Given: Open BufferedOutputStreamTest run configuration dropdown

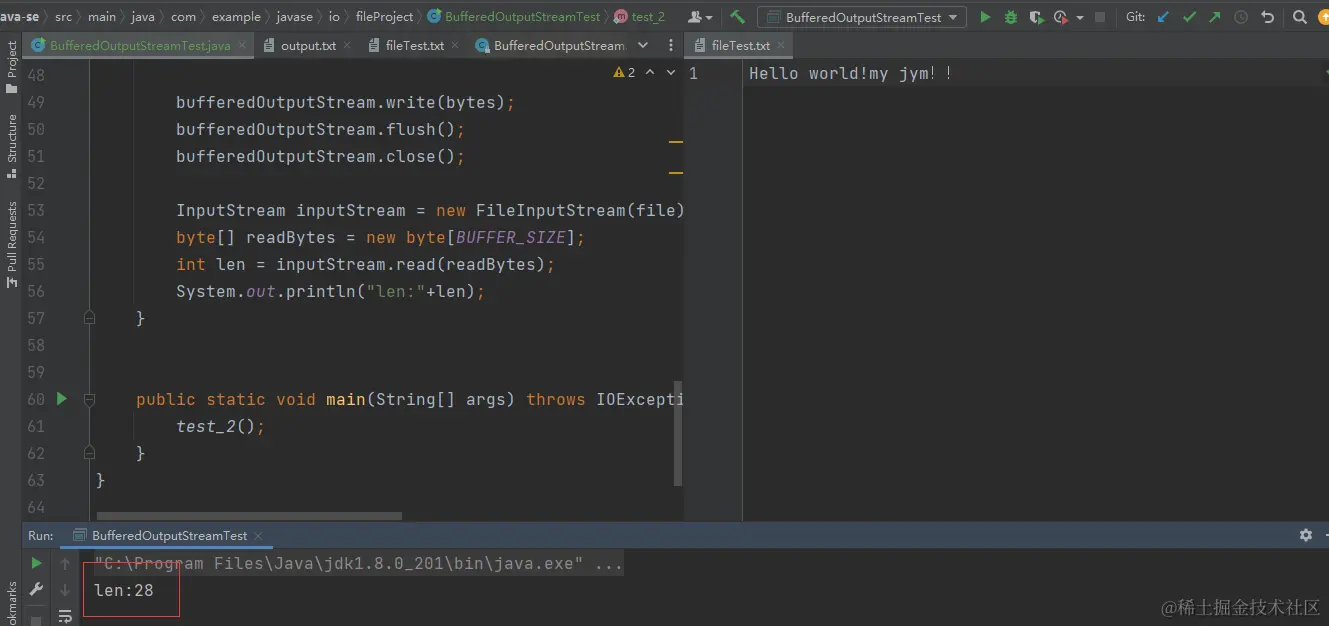Looking at the screenshot, I should tap(861, 17).
